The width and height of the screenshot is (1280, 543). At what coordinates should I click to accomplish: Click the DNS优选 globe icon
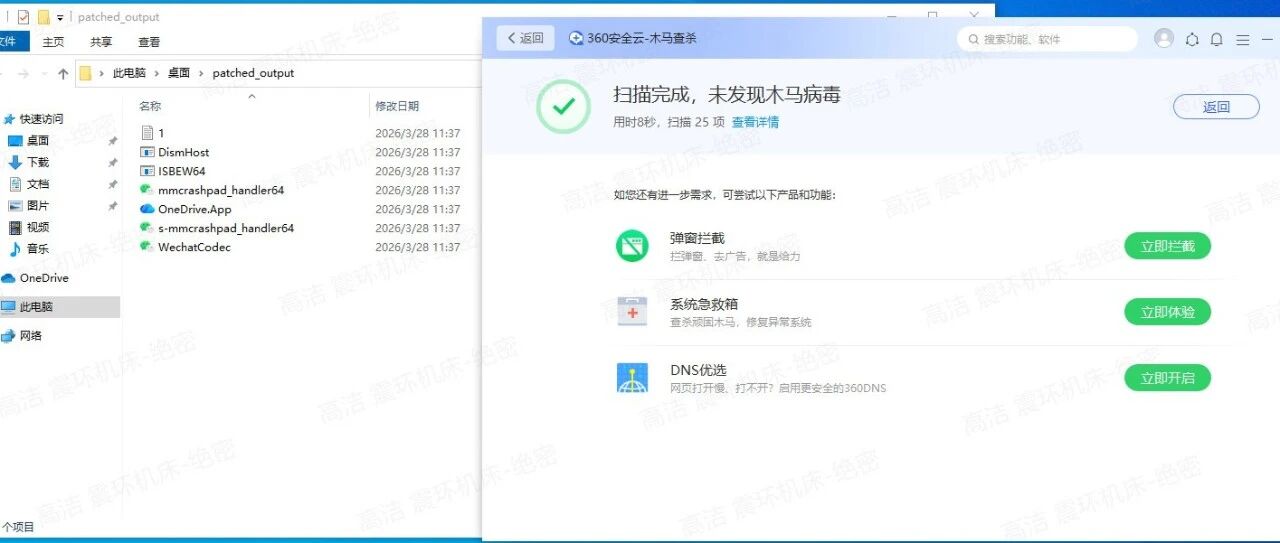[632, 378]
